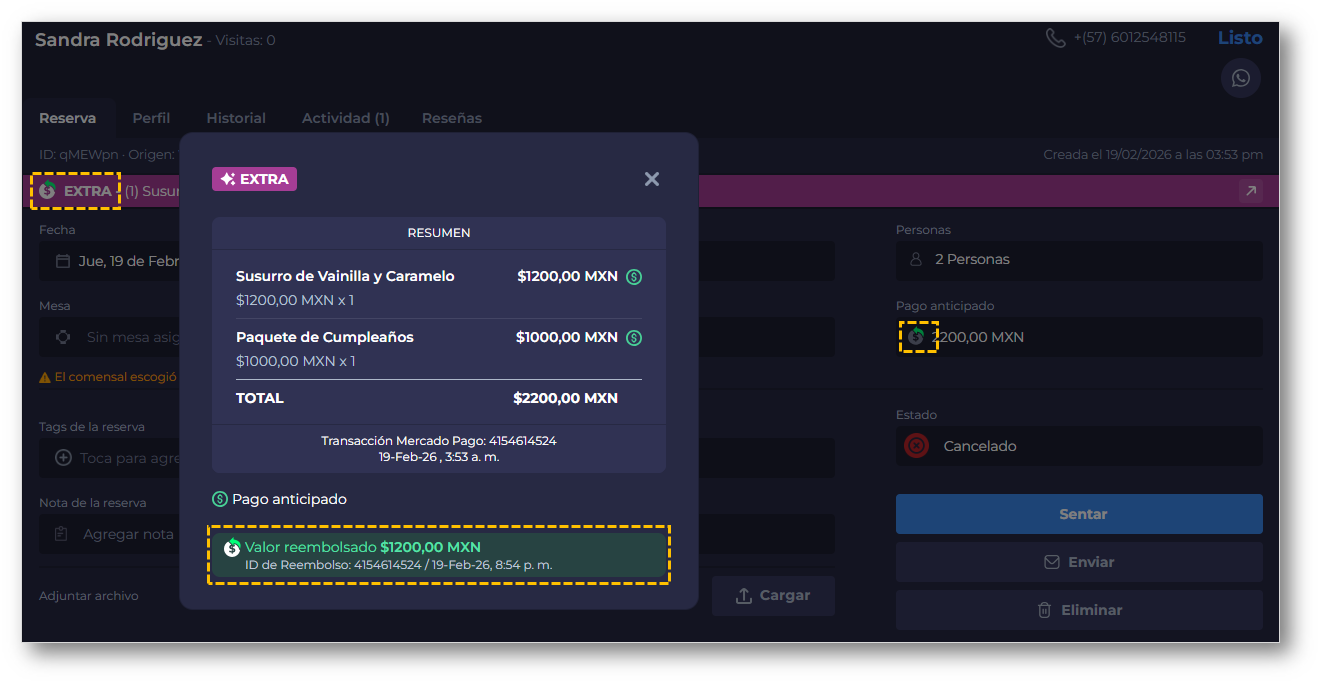
Task: Click refund dollar icon next to EXTRA label
Action: 47,190
